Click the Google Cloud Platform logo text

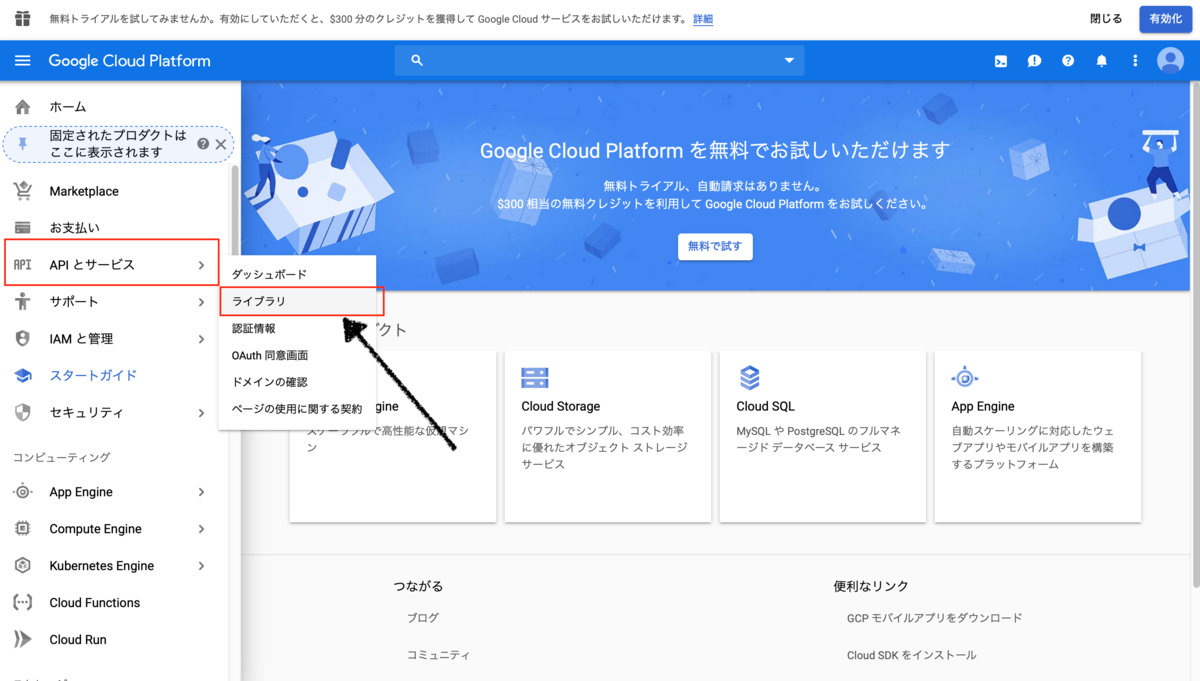tap(130, 61)
